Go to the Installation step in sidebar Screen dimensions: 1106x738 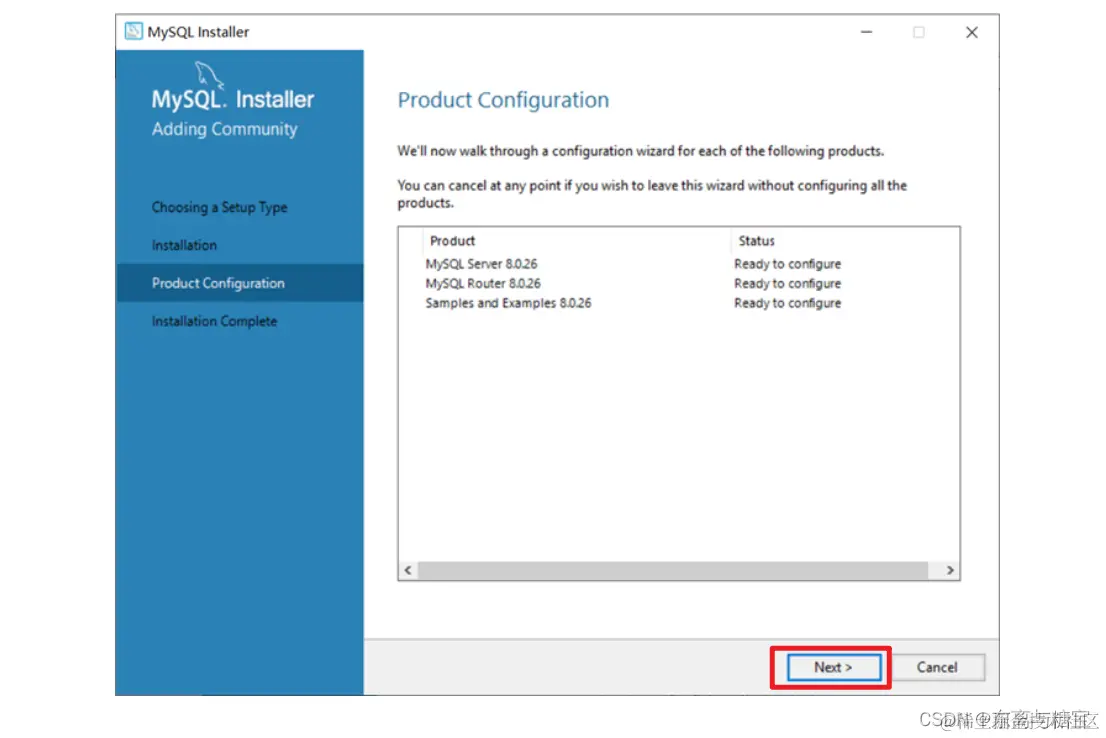pos(184,246)
